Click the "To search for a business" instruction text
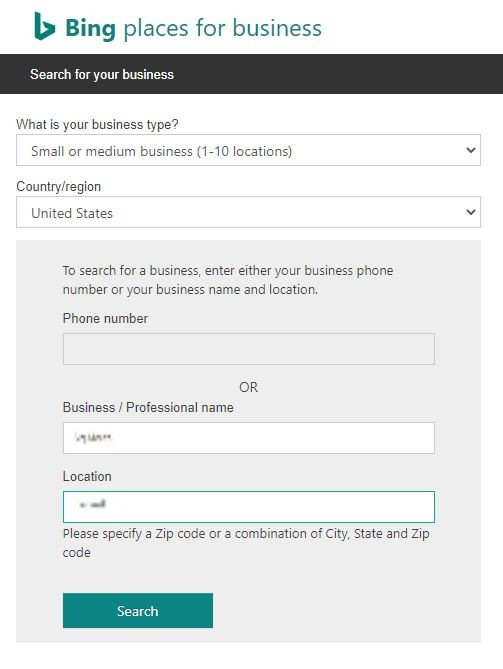This screenshot has height=669, width=503. point(228,280)
